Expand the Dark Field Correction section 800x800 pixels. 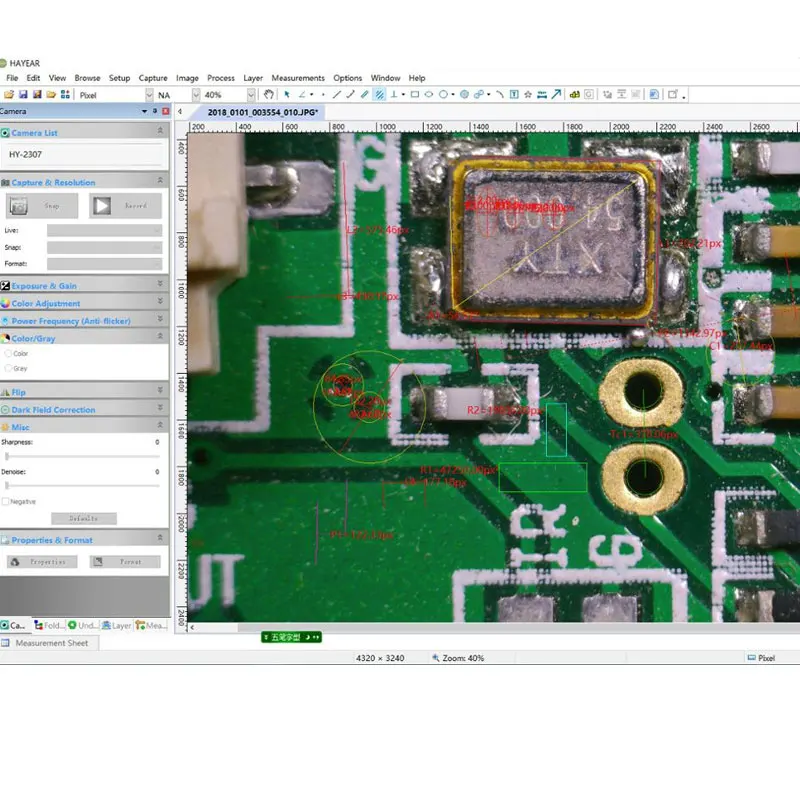tap(160, 408)
